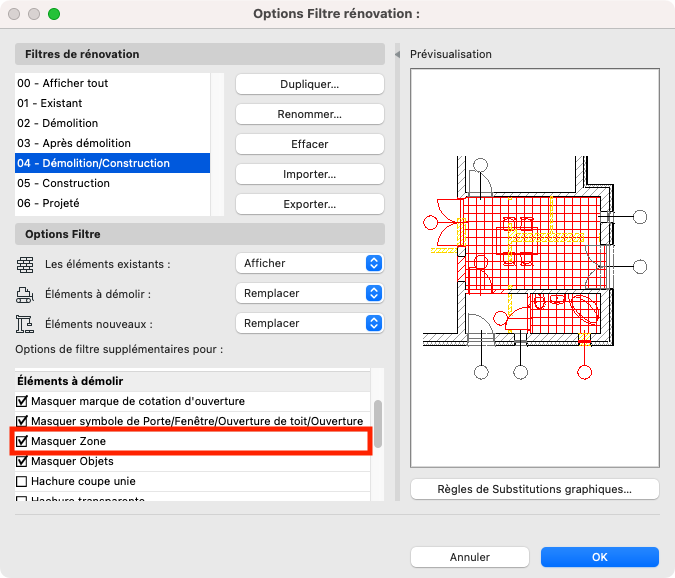This screenshot has width=675, height=578.
Task: Click the new elements crane icon
Action: [25, 325]
